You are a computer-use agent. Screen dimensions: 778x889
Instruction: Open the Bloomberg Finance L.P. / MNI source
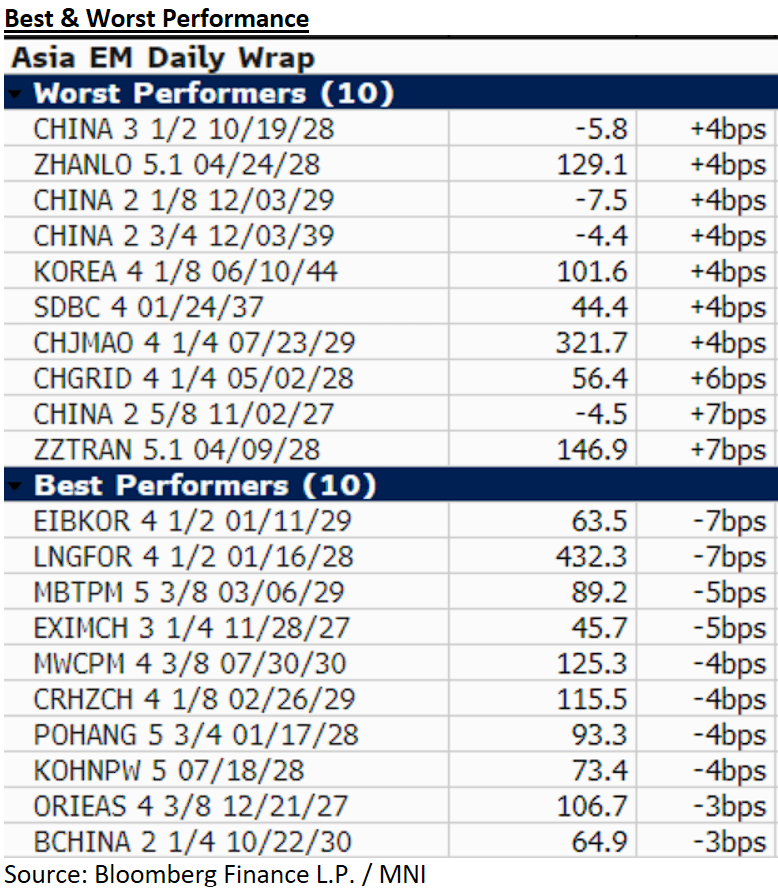coord(214,875)
